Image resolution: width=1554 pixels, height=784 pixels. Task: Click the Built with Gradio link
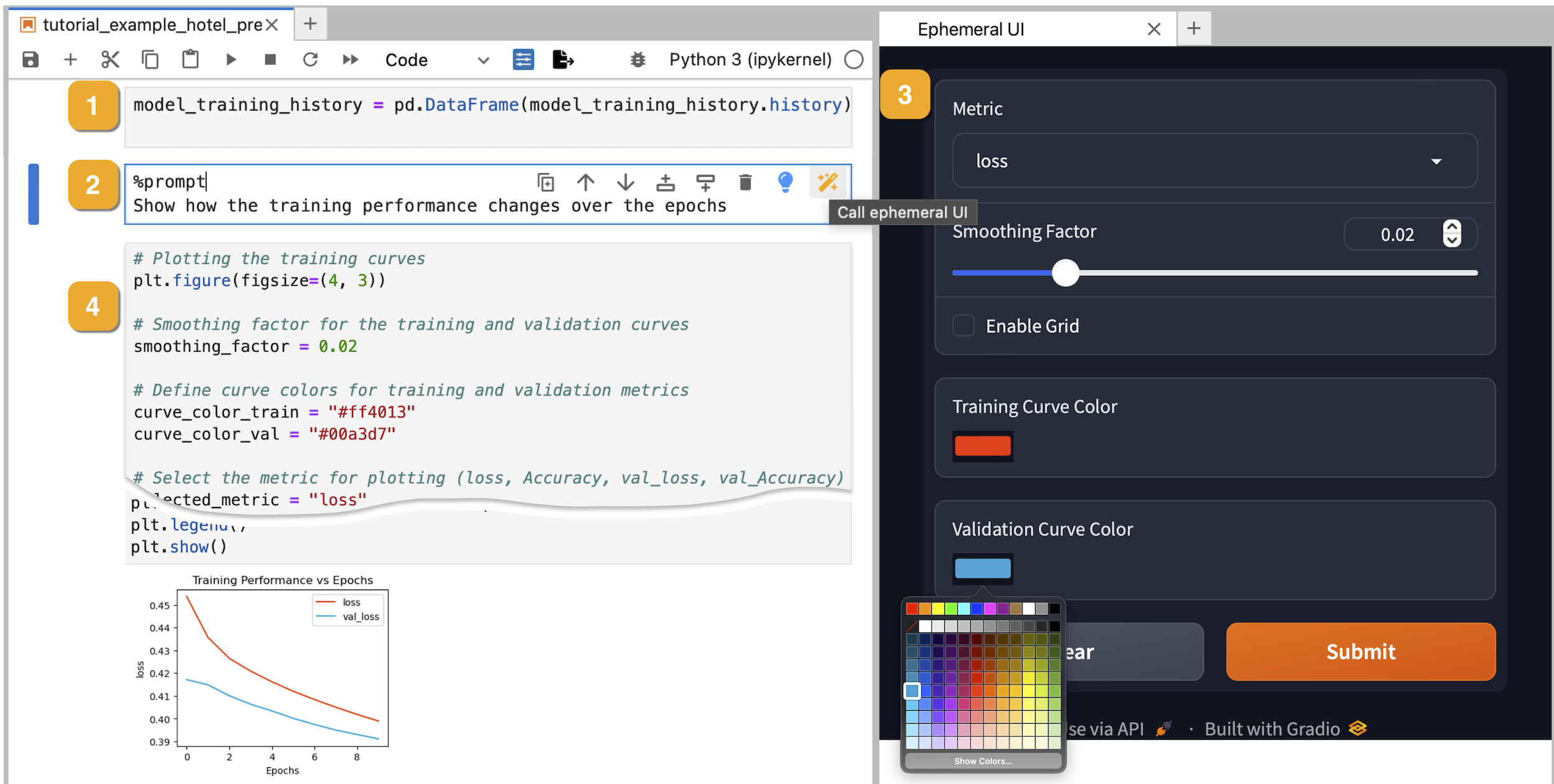click(1285, 729)
